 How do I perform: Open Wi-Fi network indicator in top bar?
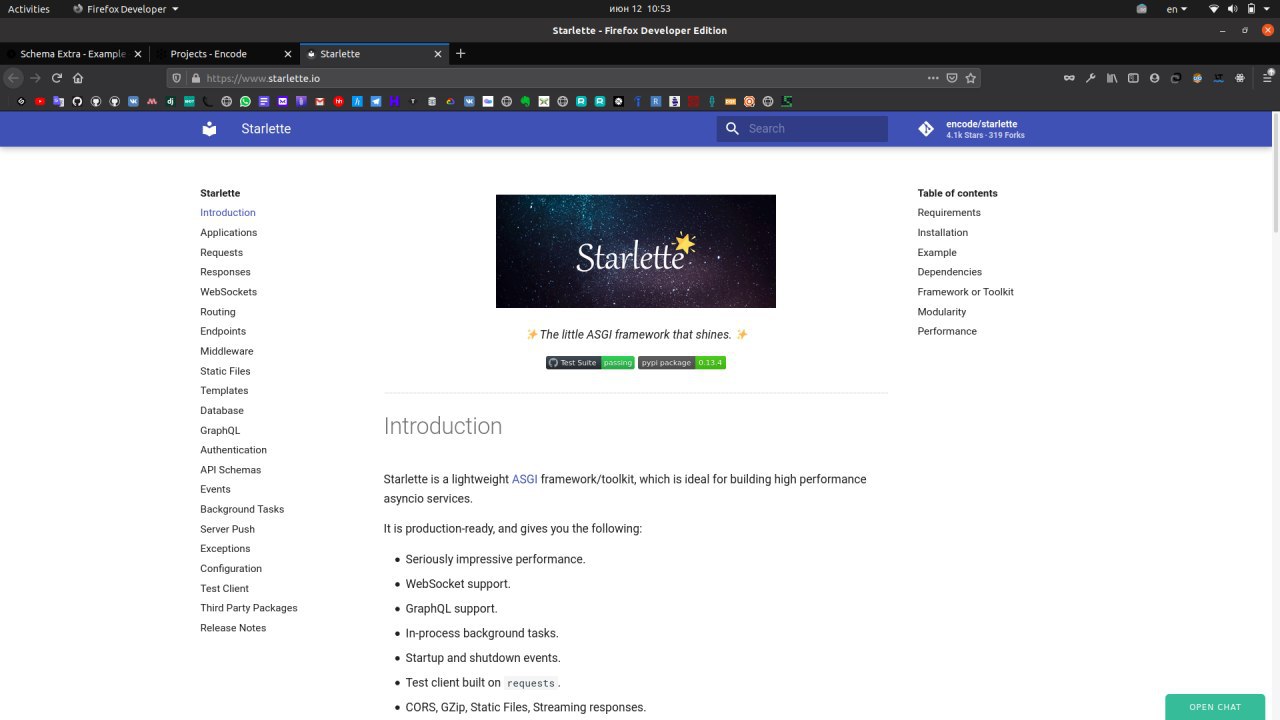point(1214,9)
